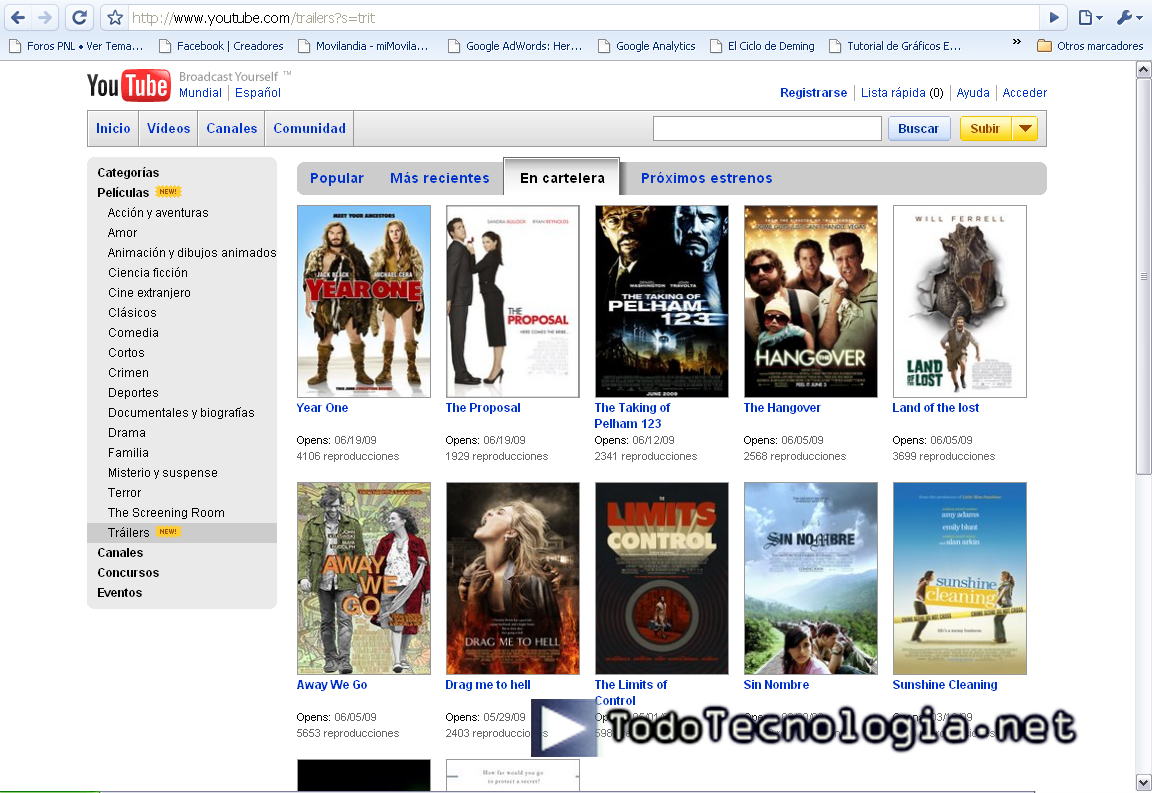Click the browser back arrow

(x=18, y=17)
